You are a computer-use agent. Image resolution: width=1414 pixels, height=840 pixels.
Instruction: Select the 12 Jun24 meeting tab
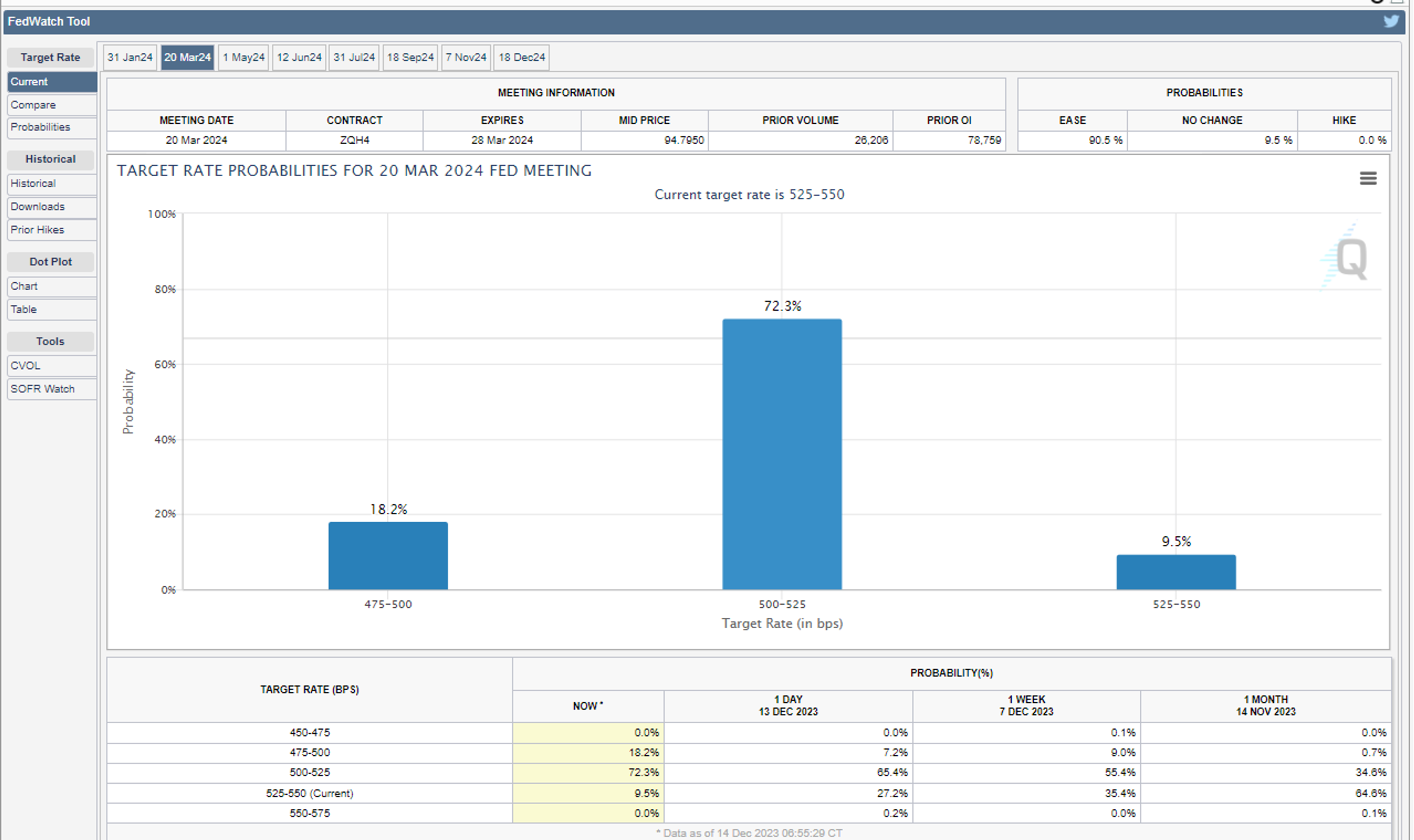[x=299, y=57]
